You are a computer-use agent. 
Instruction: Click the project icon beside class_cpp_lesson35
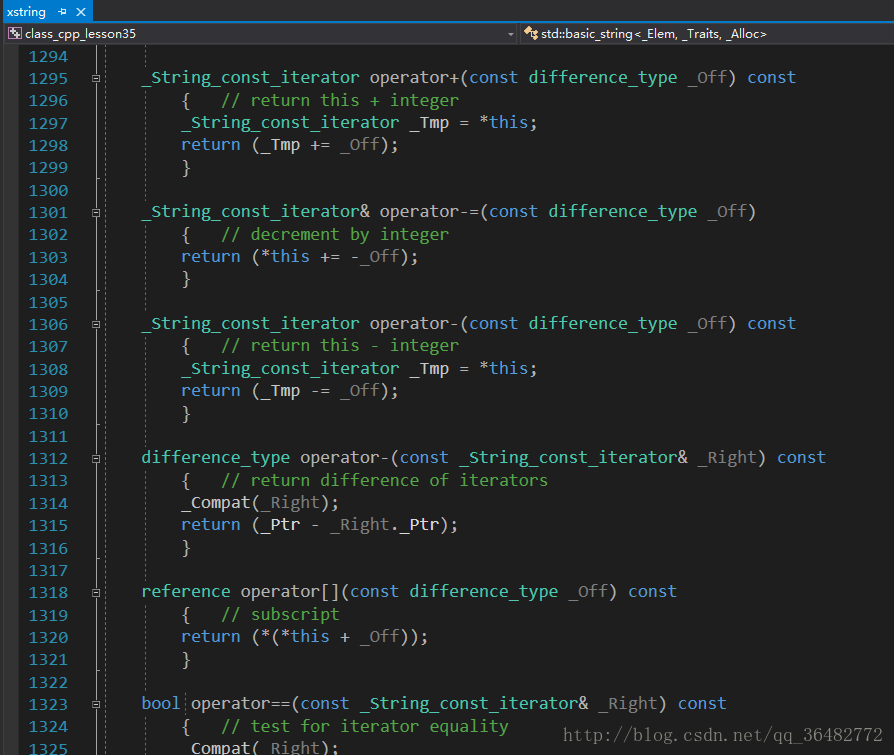[x=14, y=34]
